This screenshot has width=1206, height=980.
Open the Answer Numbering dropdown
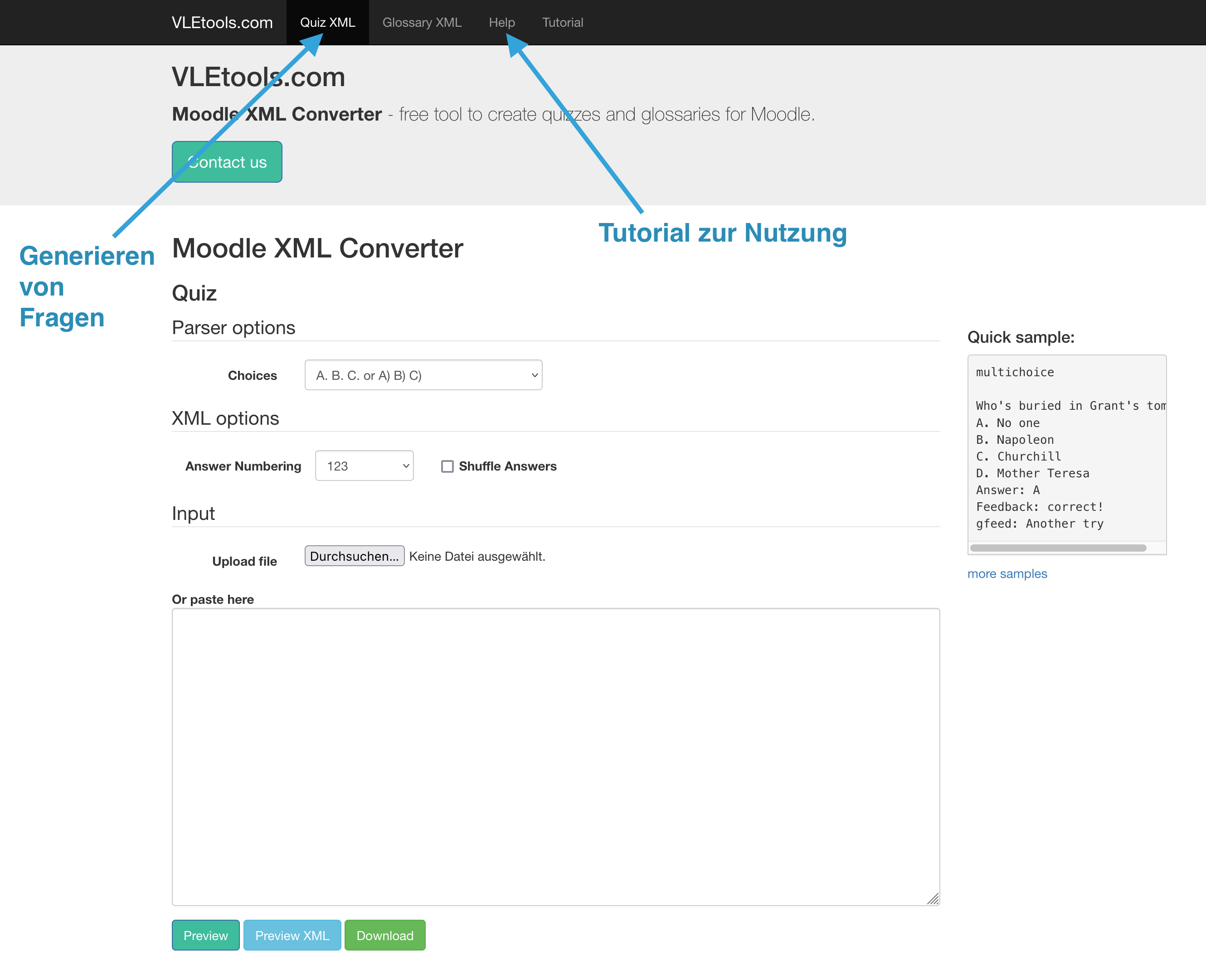pyautogui.click(x=364, y=466)
